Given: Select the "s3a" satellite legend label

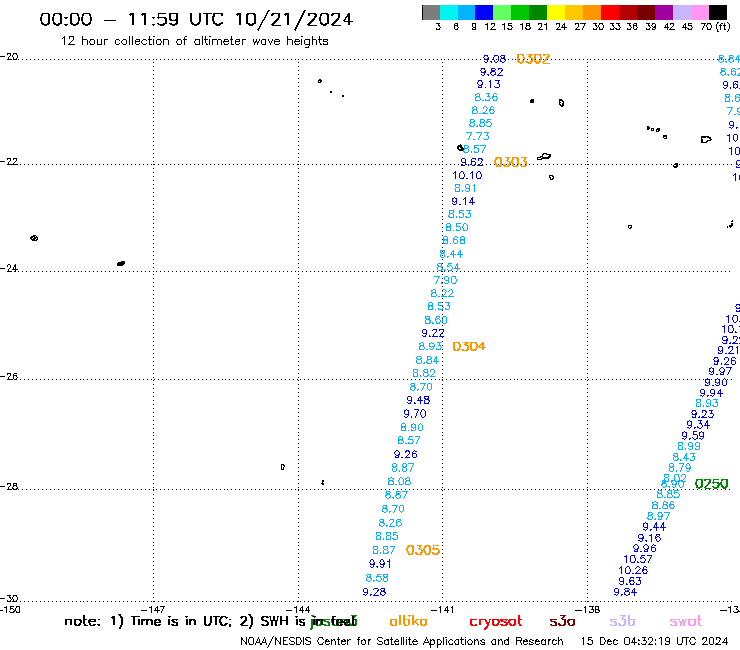Looking at the screenshot, I should point(562,621).
